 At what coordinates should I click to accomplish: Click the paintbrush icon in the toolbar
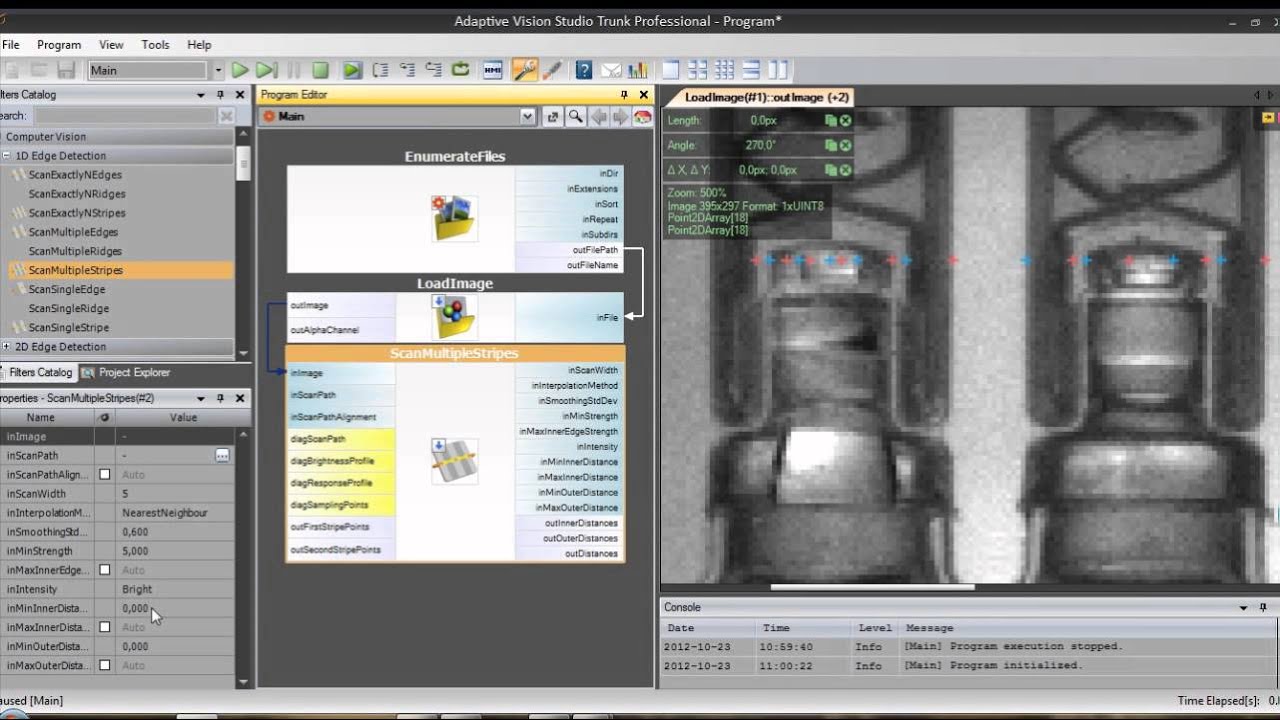click(x=551, y=70)
